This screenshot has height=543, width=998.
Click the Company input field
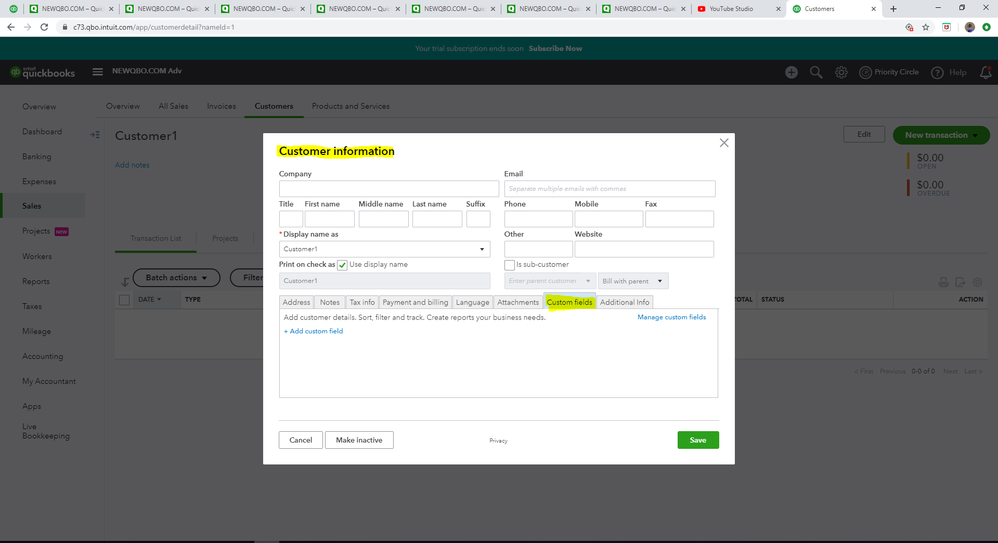tap(389, 188)
